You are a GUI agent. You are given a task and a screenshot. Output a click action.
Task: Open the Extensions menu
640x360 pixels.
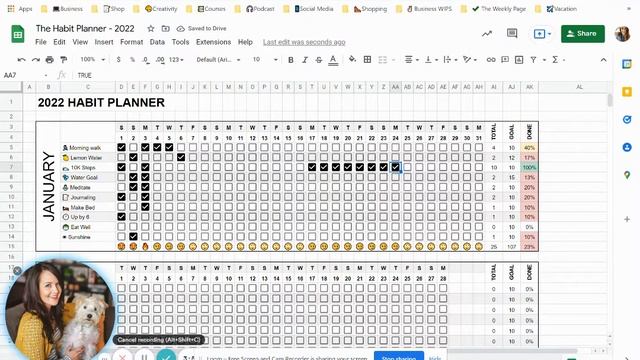tap(213, 42)
